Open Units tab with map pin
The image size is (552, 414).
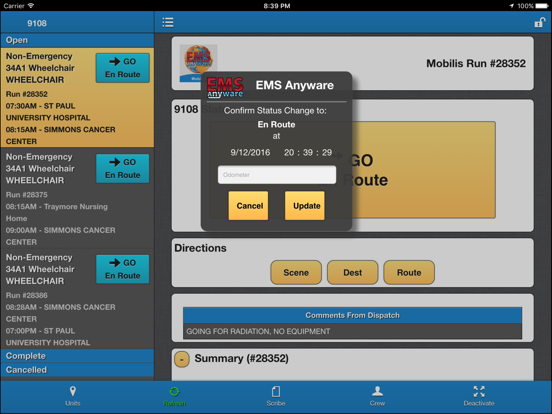pos(73,396)
